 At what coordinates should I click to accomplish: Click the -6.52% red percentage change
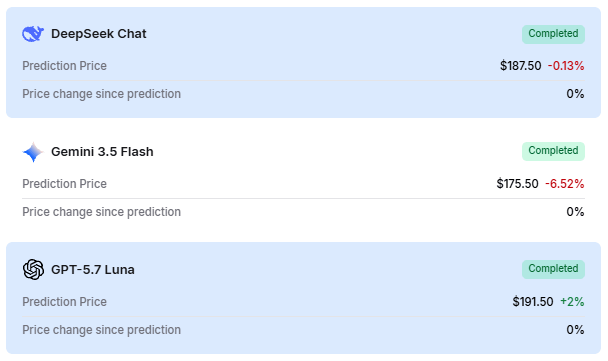[565, 184]
